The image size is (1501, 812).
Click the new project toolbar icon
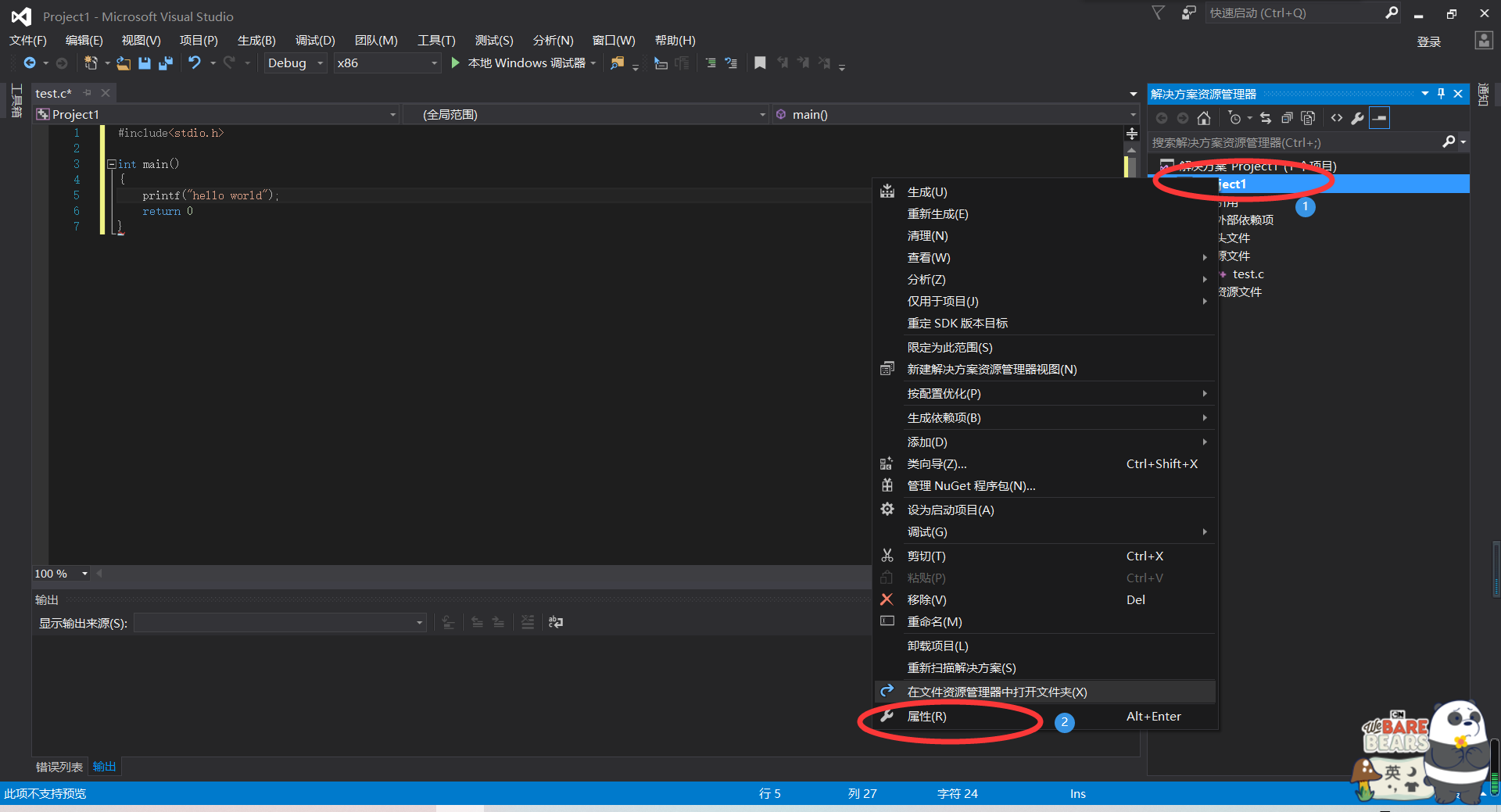point(91,63)
